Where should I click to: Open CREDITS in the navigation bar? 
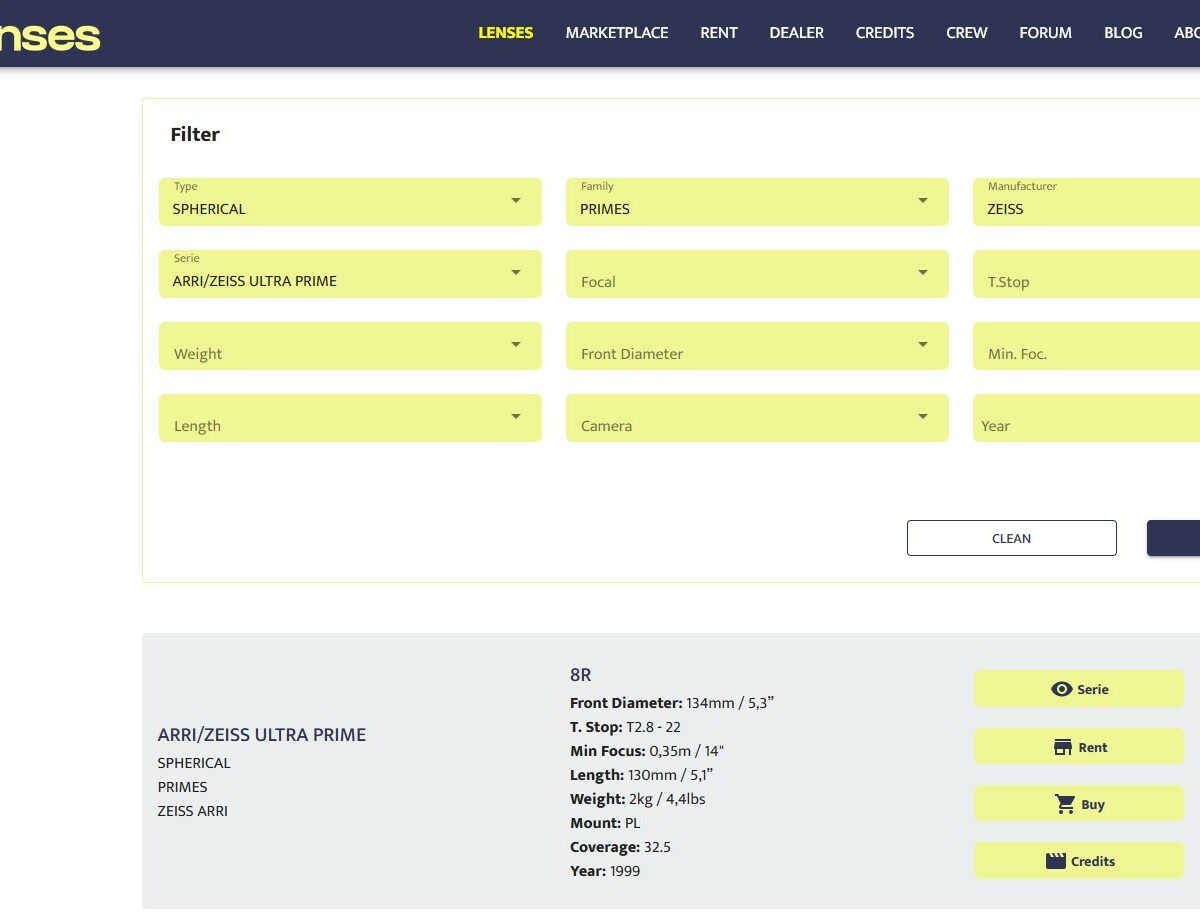tap(885, 33)
